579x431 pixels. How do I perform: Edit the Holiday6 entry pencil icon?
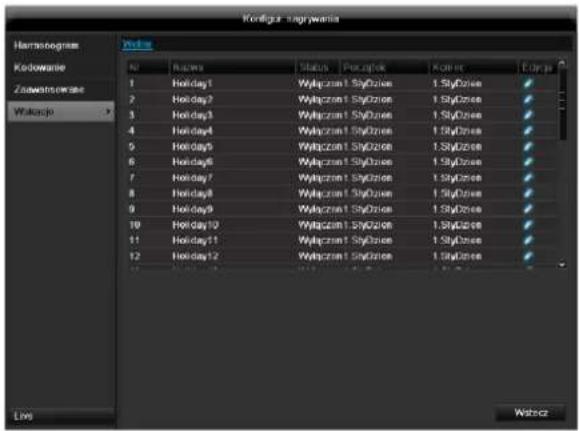[528, 162]
